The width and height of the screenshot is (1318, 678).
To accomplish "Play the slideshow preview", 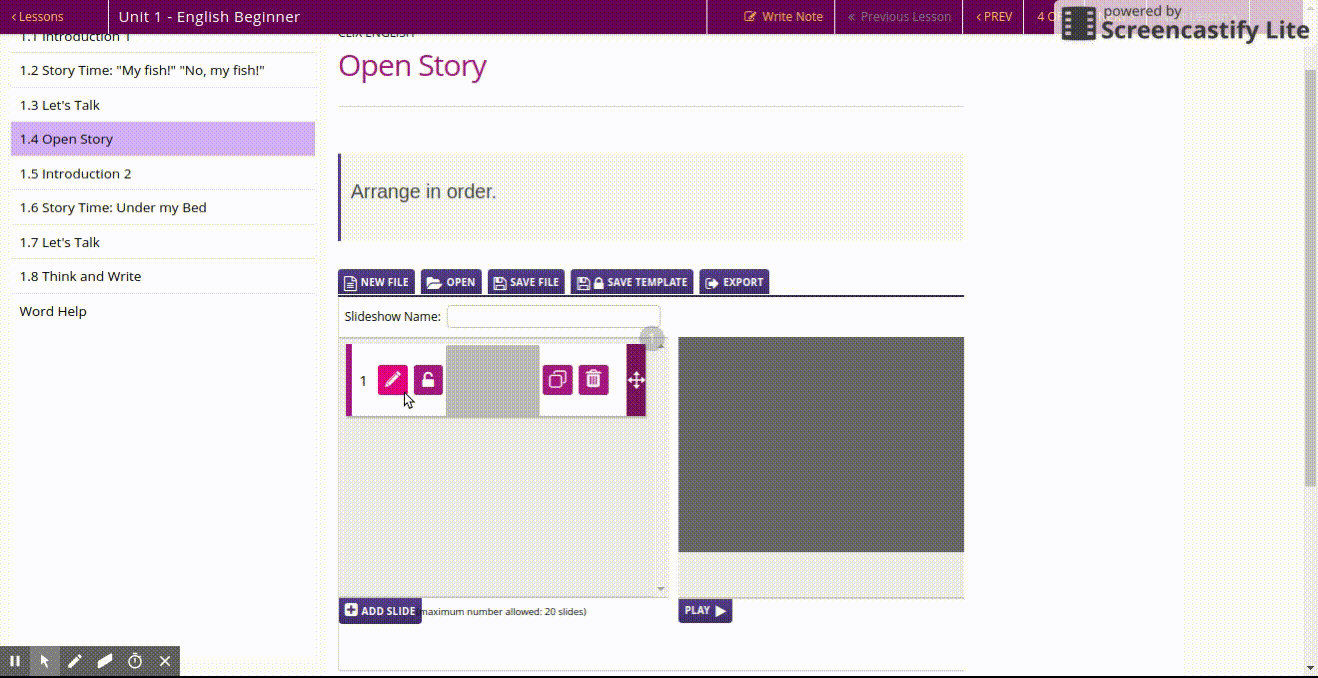I will click(x=705, y=610).
